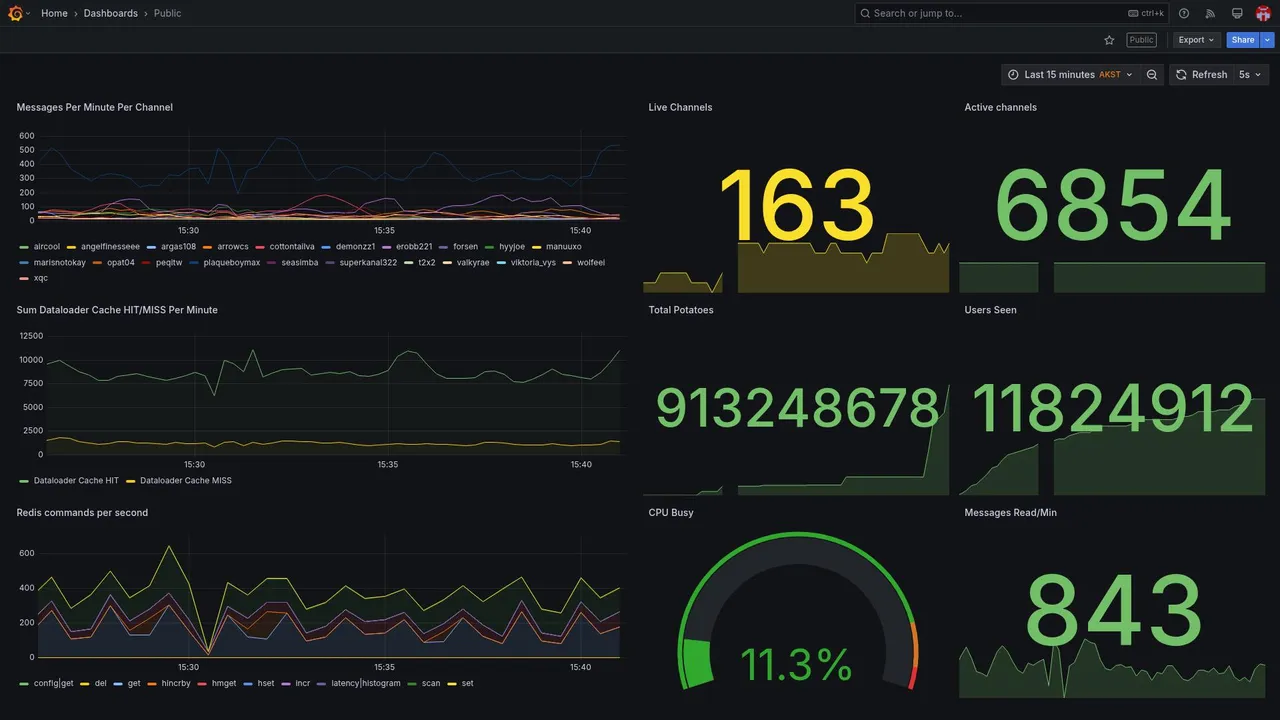The image size is (1280, 720).
Task: Click the blue Share button
Action: click(x=1243, y=40)
